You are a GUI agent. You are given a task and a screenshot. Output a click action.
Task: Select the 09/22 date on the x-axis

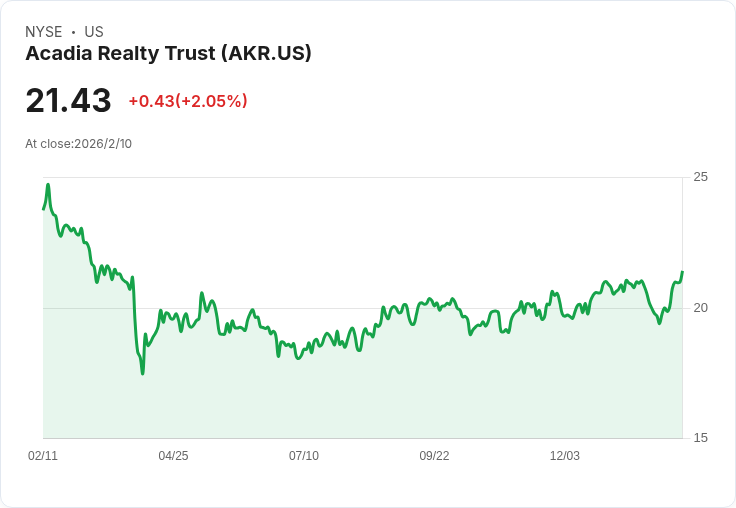coord(434,456)
